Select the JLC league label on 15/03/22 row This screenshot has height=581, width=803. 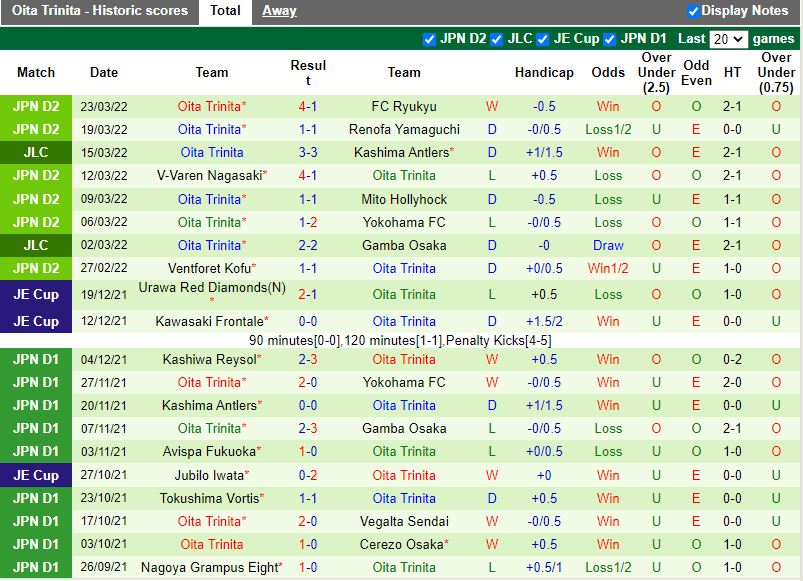[36, 153]
